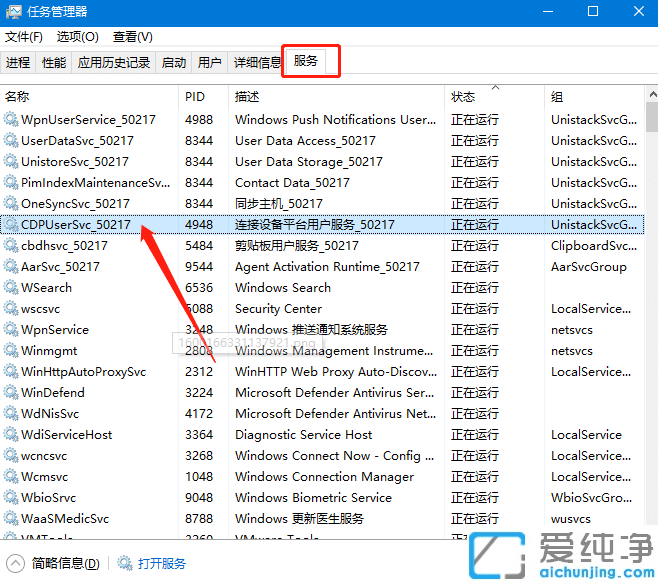
Task: Sort by the 描述 column header
Action: (x=336, y=97)
